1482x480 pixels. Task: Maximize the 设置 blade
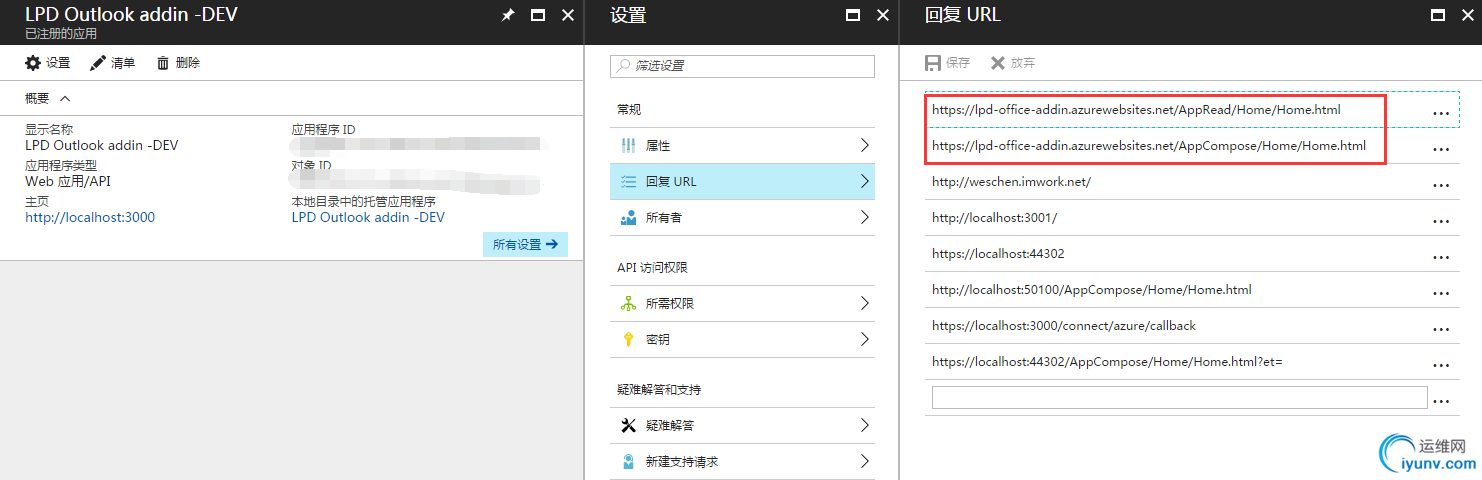[853, 15]
